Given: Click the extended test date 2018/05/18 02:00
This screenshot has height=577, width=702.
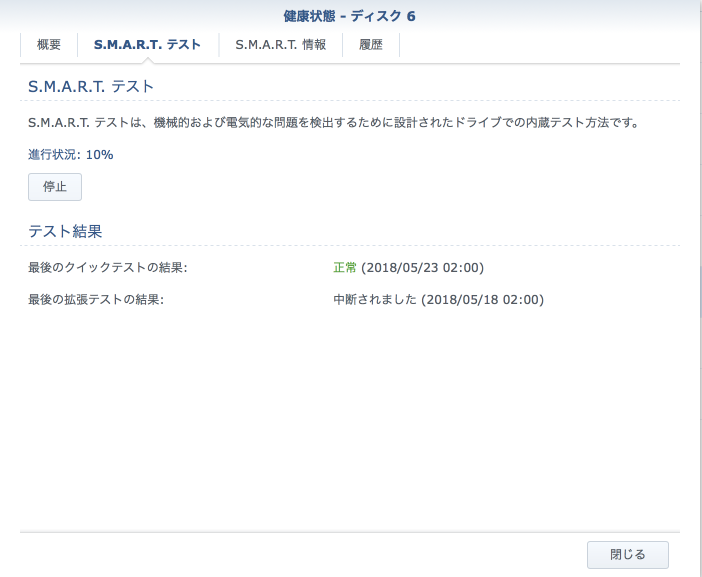Looking at the screenshot, I should click(482, 300).
